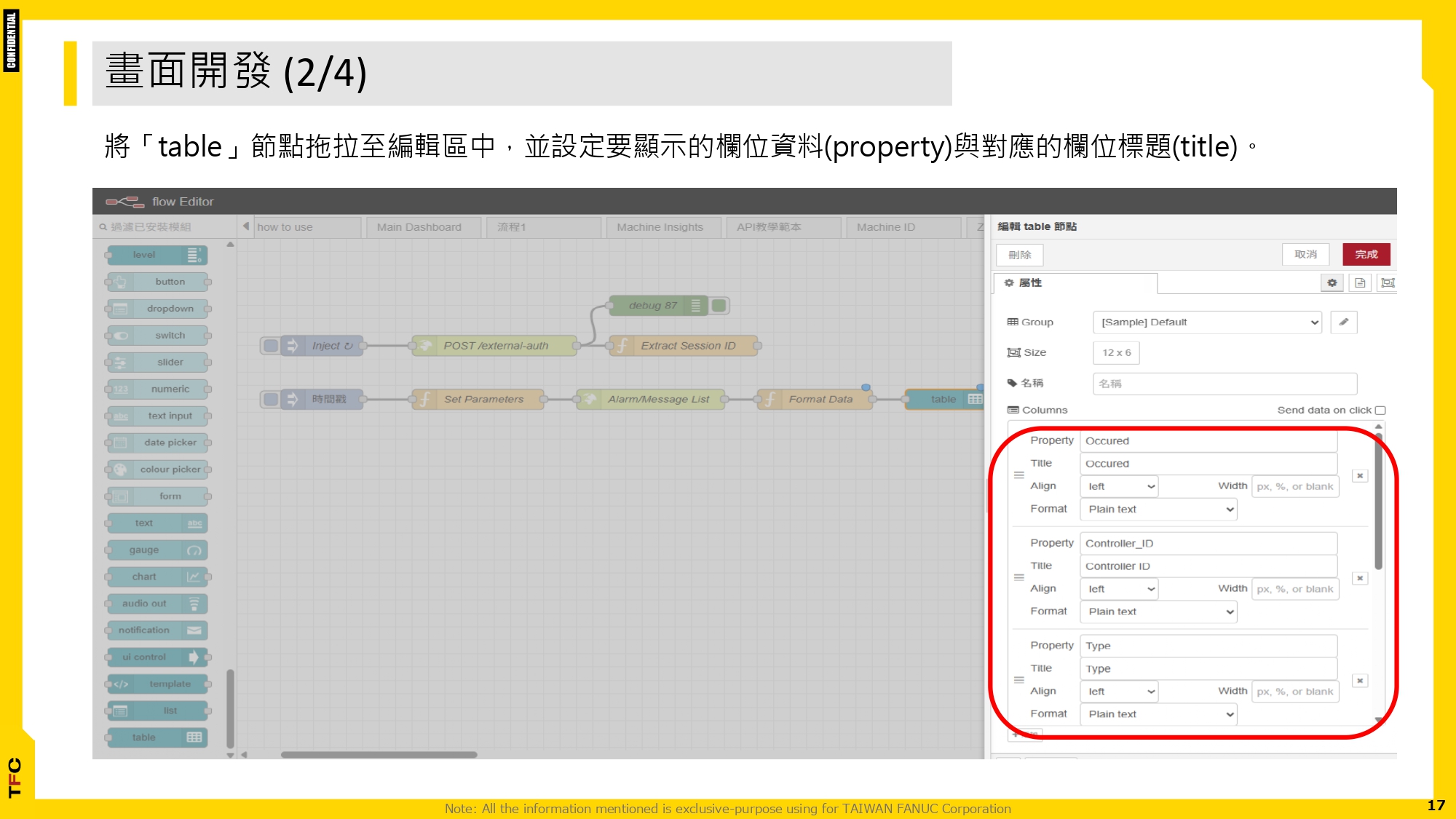The width and height of the screenshot is (1456, 819).
Task: Switch to Machine Insights tab
Action: coord(660,227)
